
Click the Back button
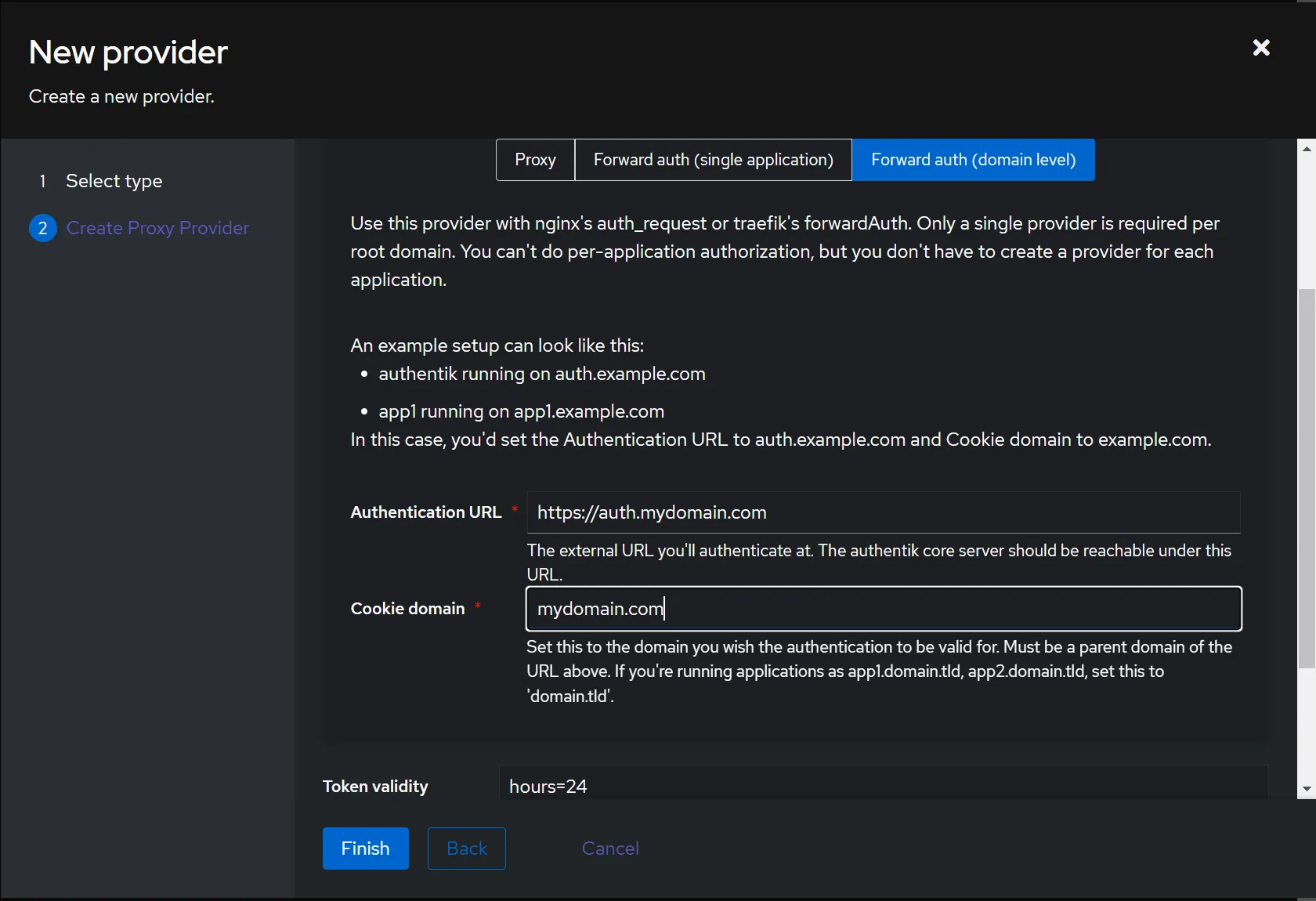(x=467, y=849)
